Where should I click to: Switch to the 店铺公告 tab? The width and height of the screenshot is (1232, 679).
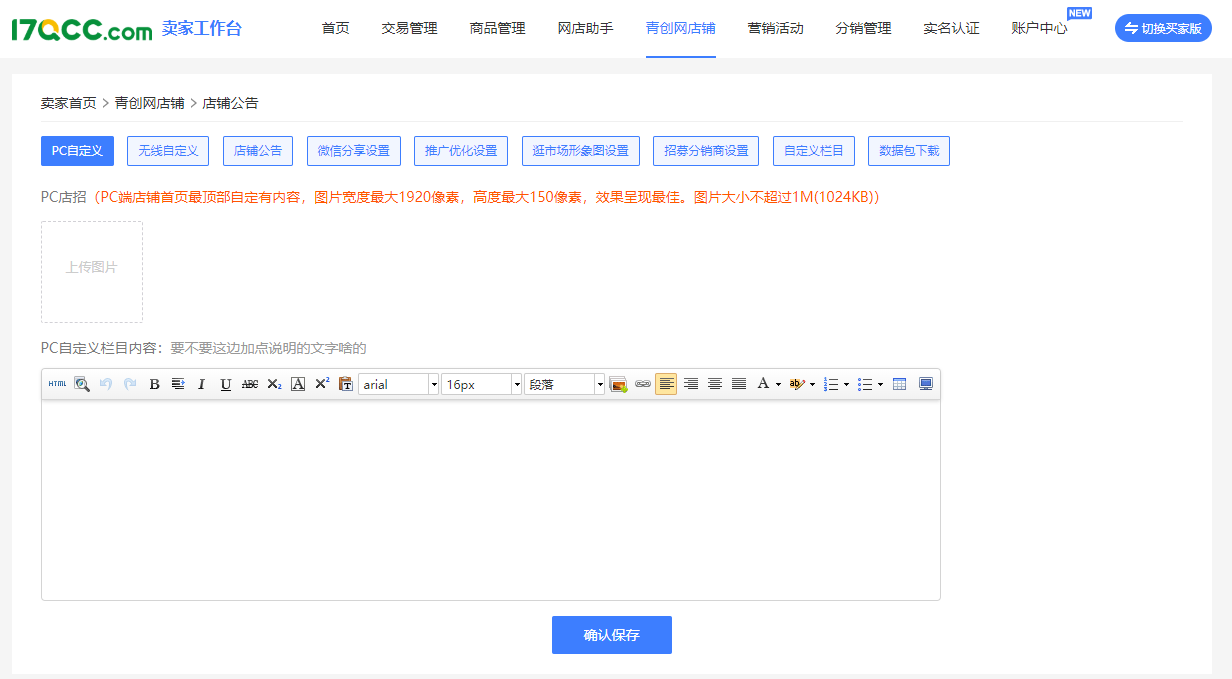(258, 151)
